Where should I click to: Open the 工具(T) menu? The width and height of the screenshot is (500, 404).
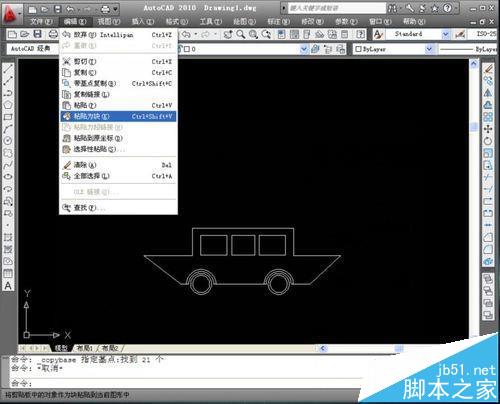tap(211, 22)
